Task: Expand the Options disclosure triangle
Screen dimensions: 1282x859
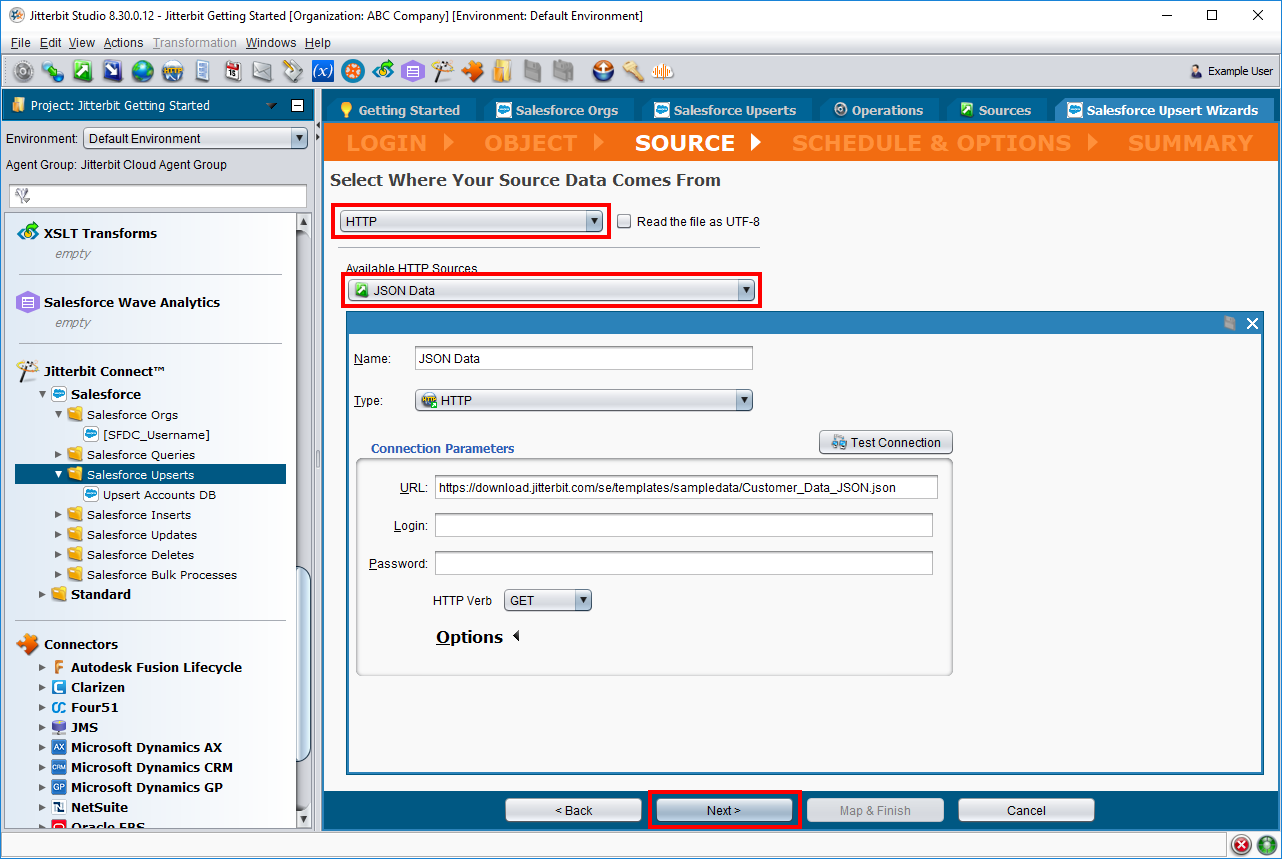Action: coord(516,637)
